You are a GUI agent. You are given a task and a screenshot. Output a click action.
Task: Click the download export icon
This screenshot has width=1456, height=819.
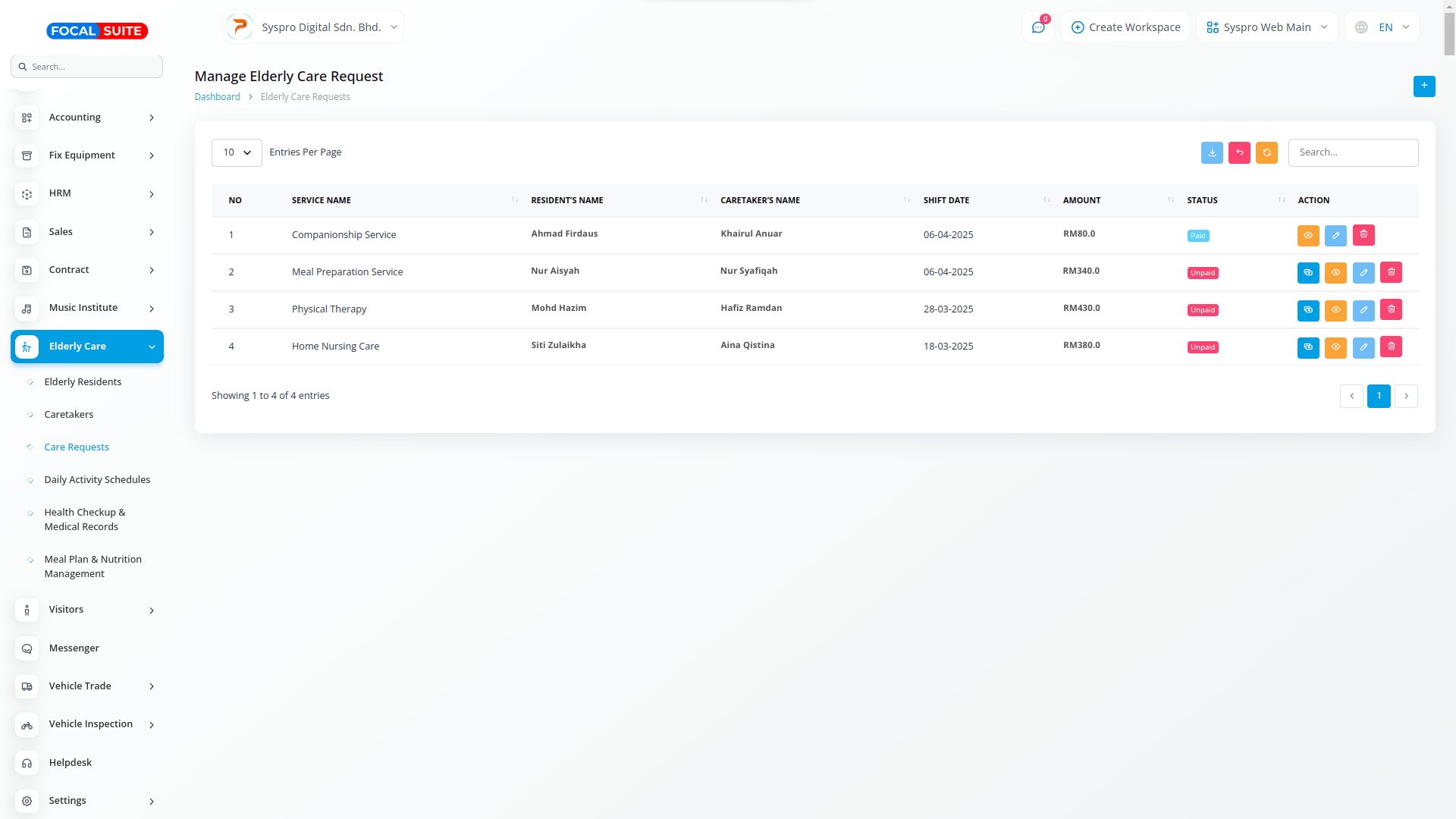1212,152
